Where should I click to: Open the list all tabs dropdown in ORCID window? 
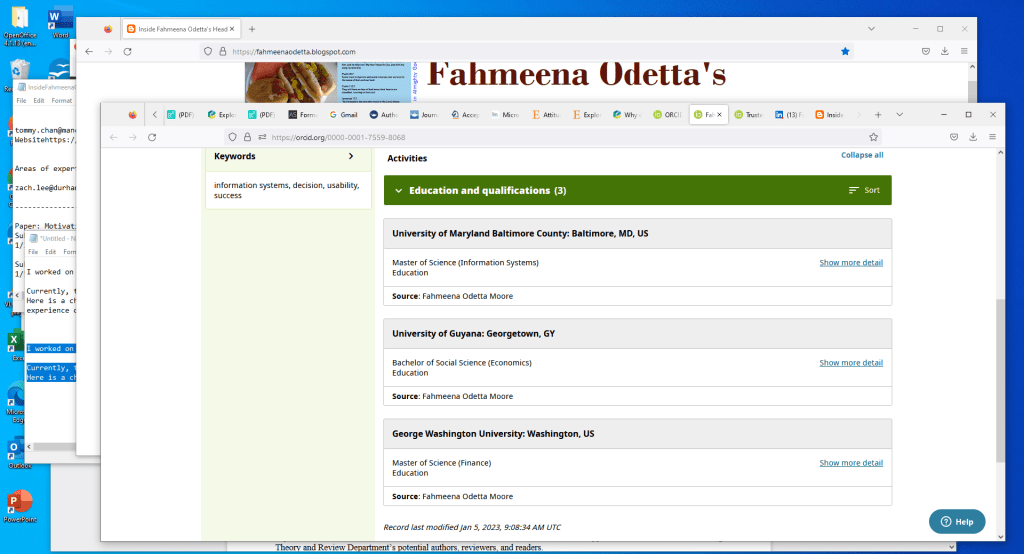(x=899, y=115)
